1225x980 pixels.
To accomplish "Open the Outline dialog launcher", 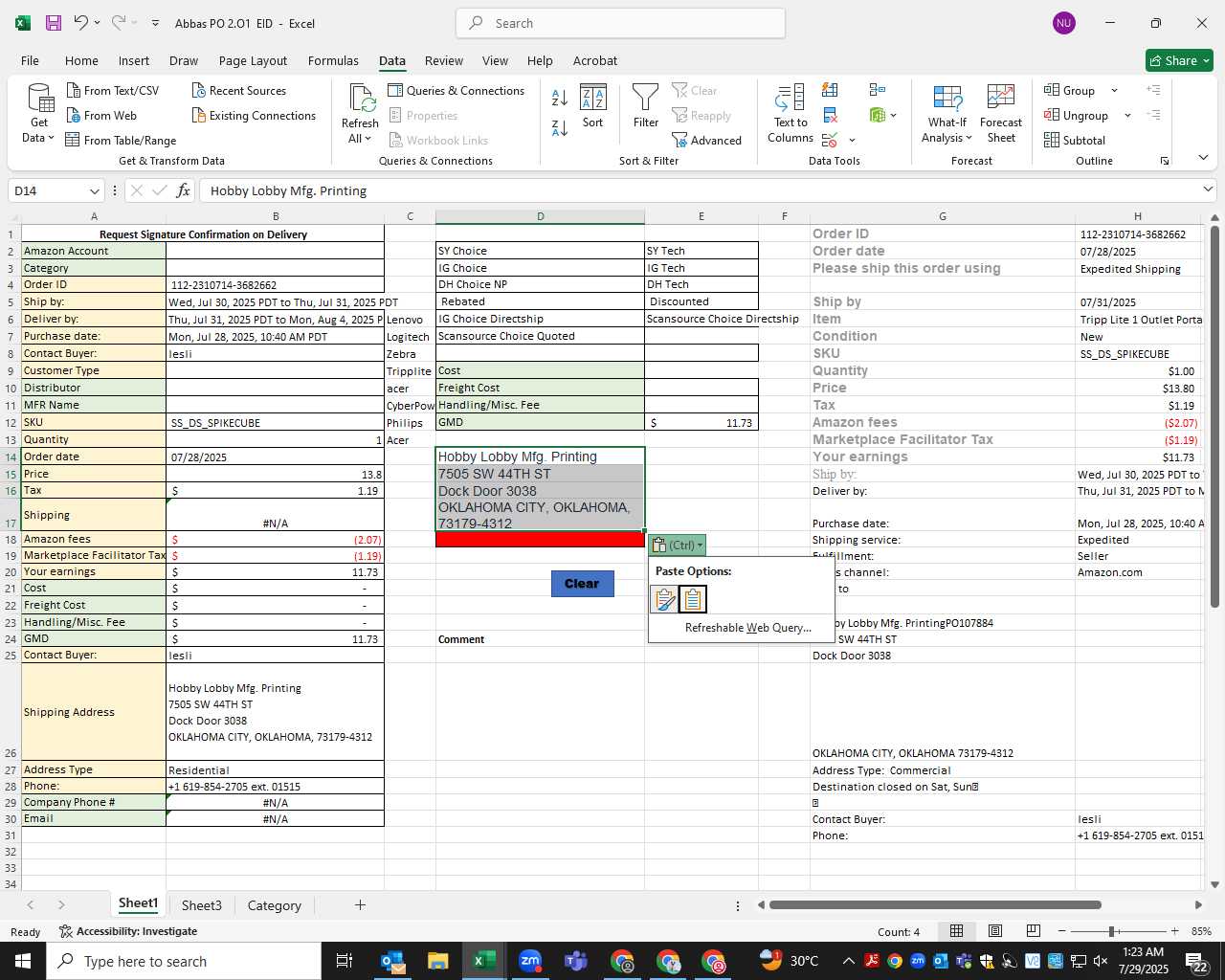I will pos(1165,161).
